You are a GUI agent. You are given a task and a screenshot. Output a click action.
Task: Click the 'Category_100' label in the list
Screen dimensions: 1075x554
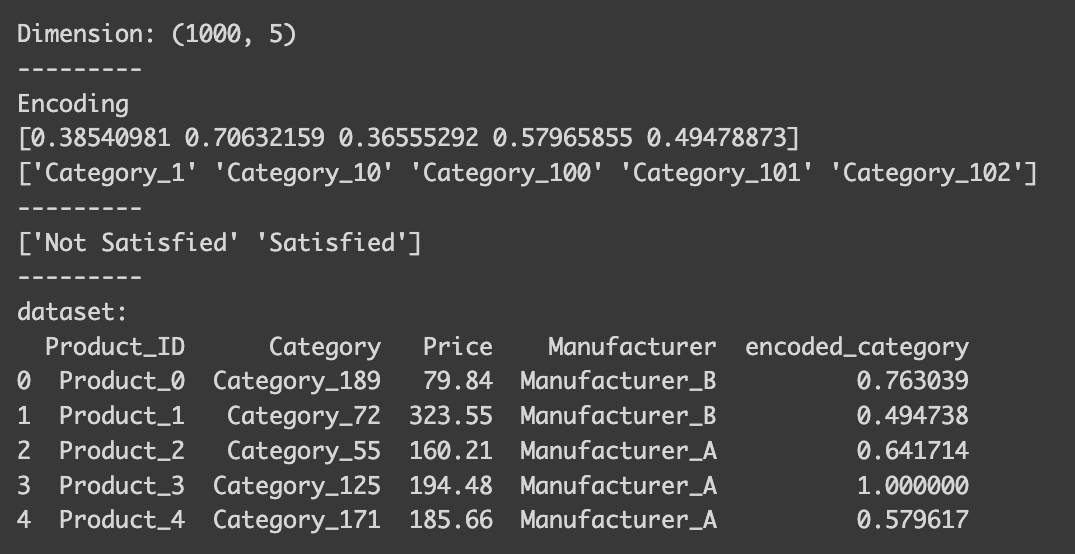pos(509,174)
